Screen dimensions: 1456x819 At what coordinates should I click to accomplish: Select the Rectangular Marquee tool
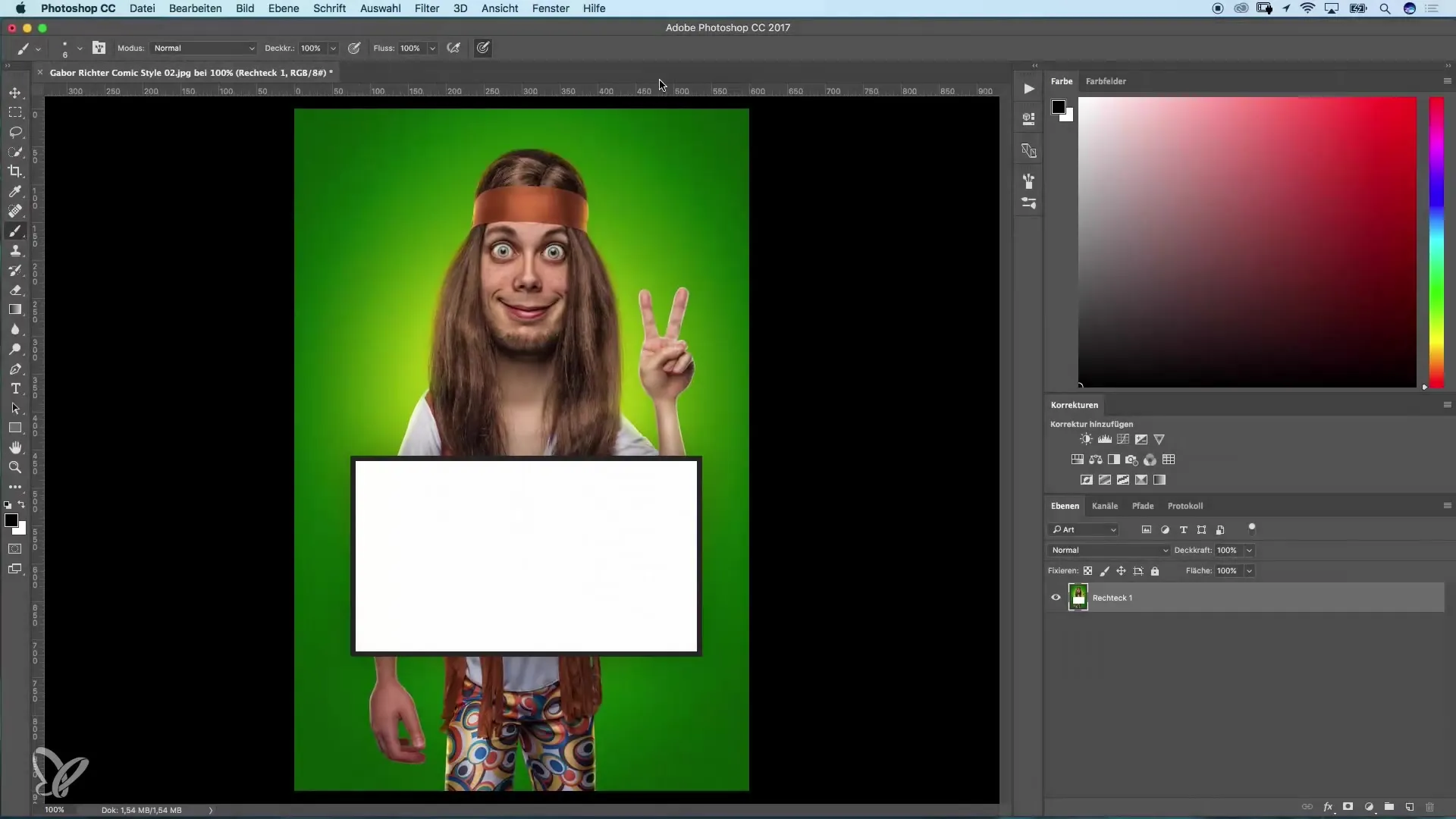[15, 112]
